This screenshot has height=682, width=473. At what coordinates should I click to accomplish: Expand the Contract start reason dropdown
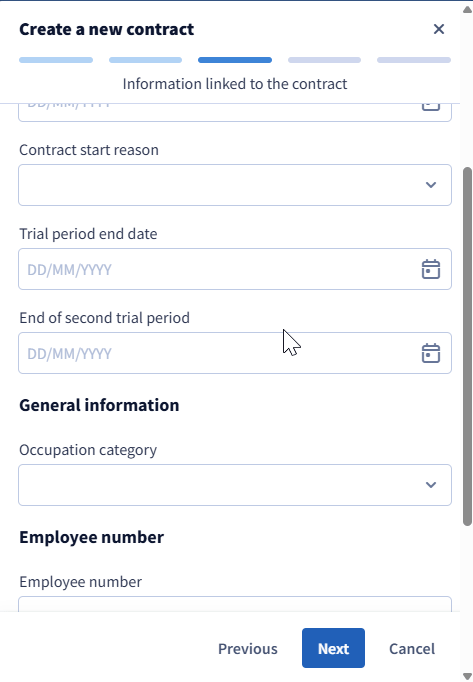235,185
